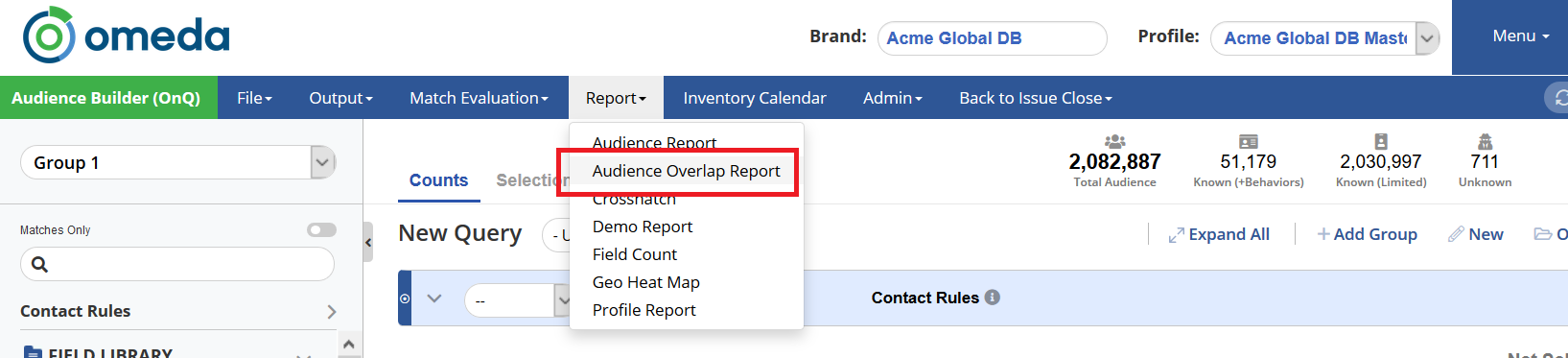Click Expand All link
The width and height of the screenshot is (1568, 358).
(1219, 234)
